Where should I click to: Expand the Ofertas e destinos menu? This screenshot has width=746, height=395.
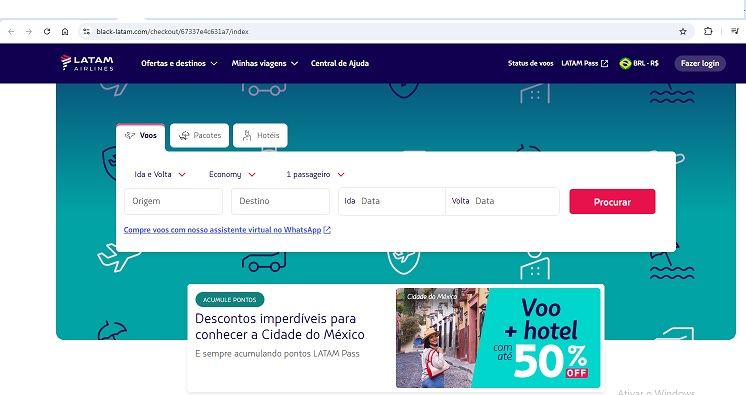(x=179, y=63)
